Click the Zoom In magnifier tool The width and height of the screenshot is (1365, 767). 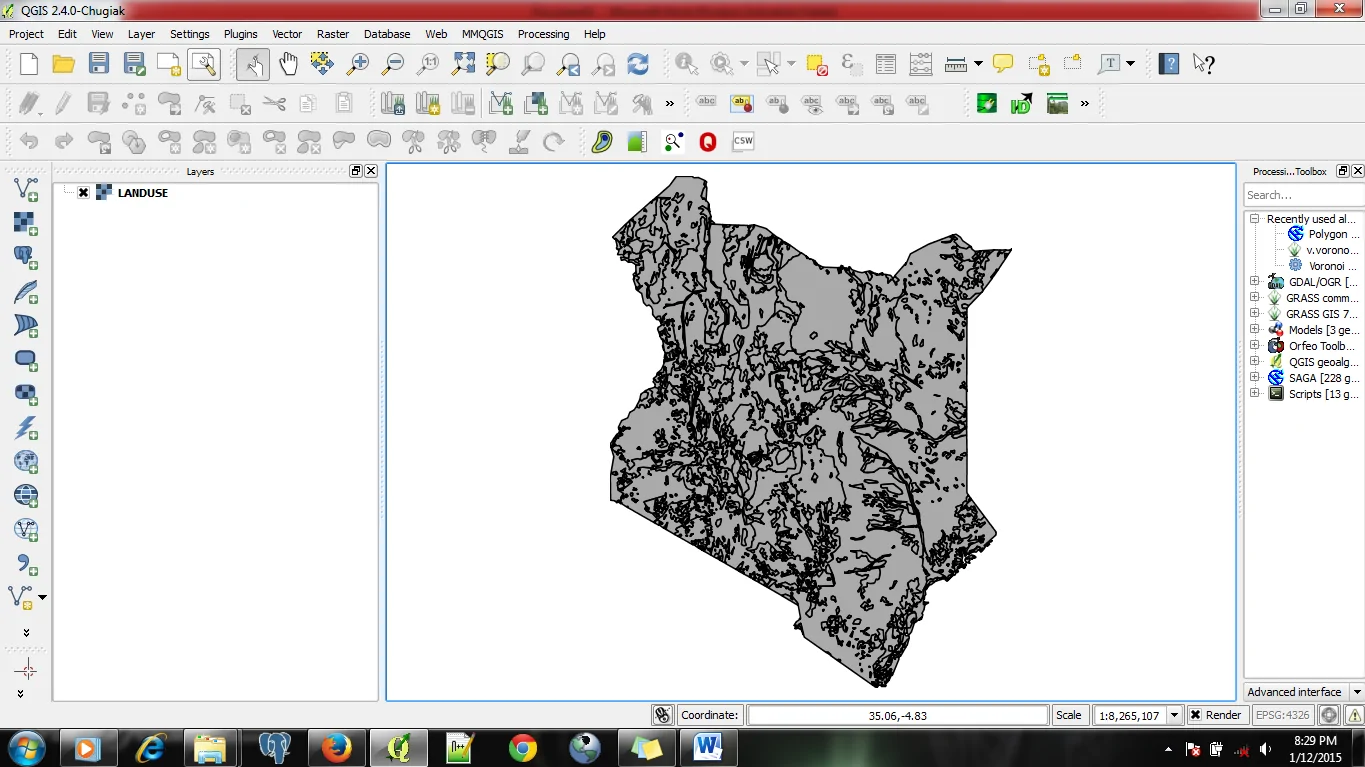click(x=357, y=64)
